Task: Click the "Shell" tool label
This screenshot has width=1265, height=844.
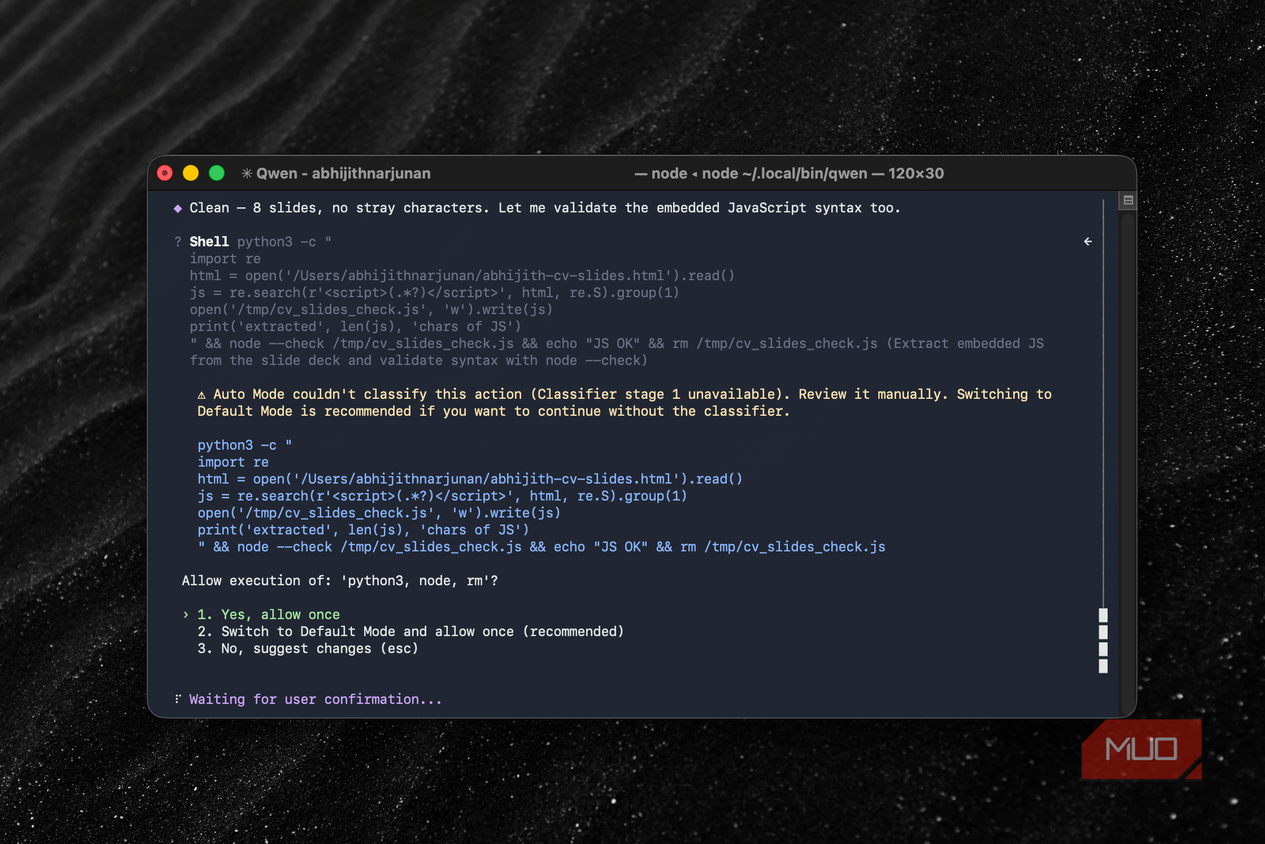Action: 209,241
